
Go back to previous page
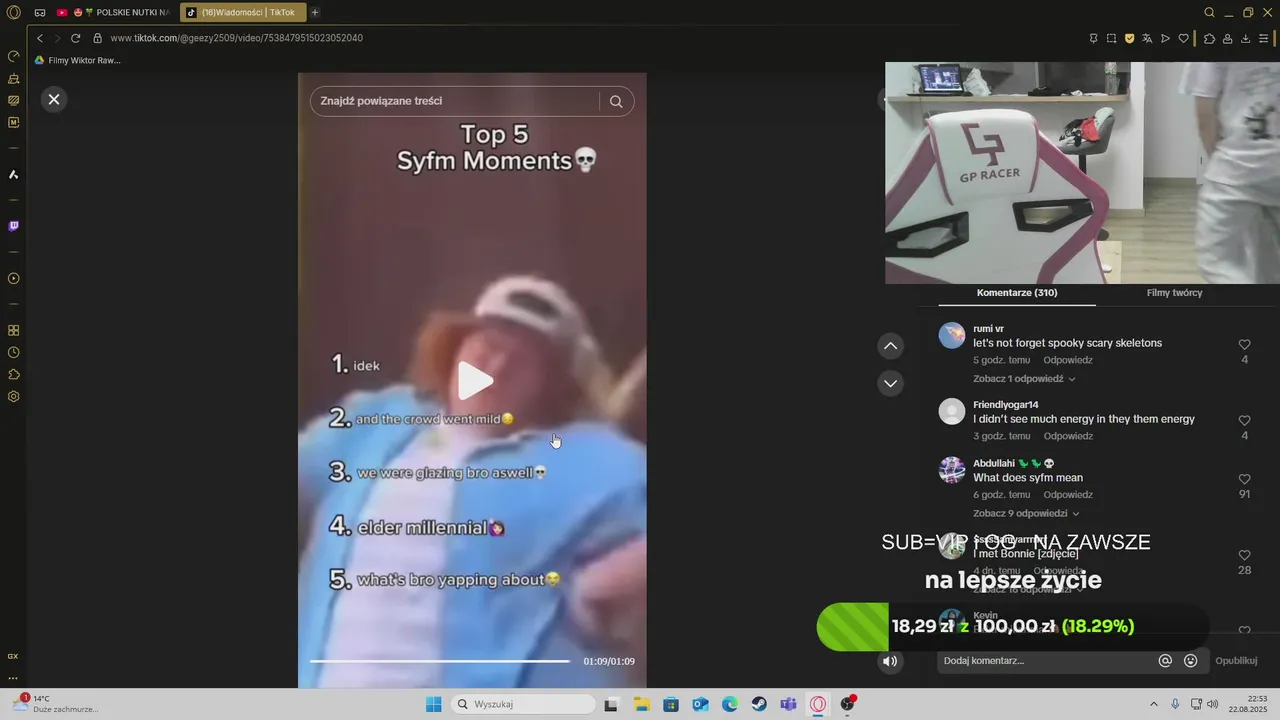point(40,38)
